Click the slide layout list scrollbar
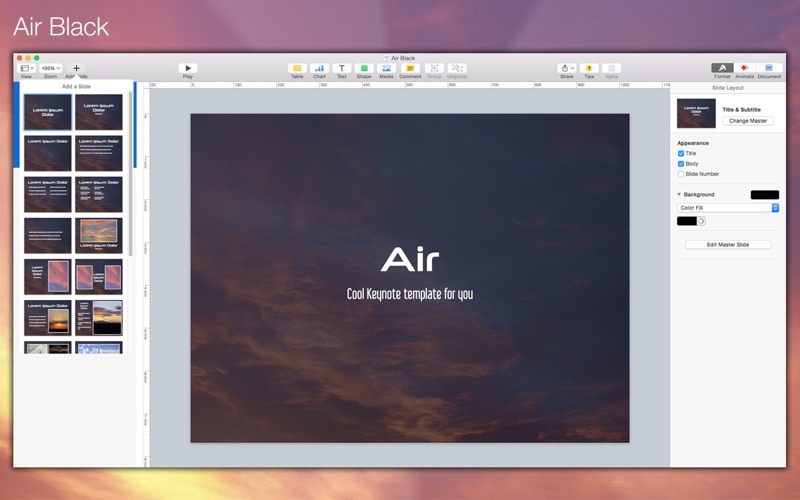 tap(131, 173)
